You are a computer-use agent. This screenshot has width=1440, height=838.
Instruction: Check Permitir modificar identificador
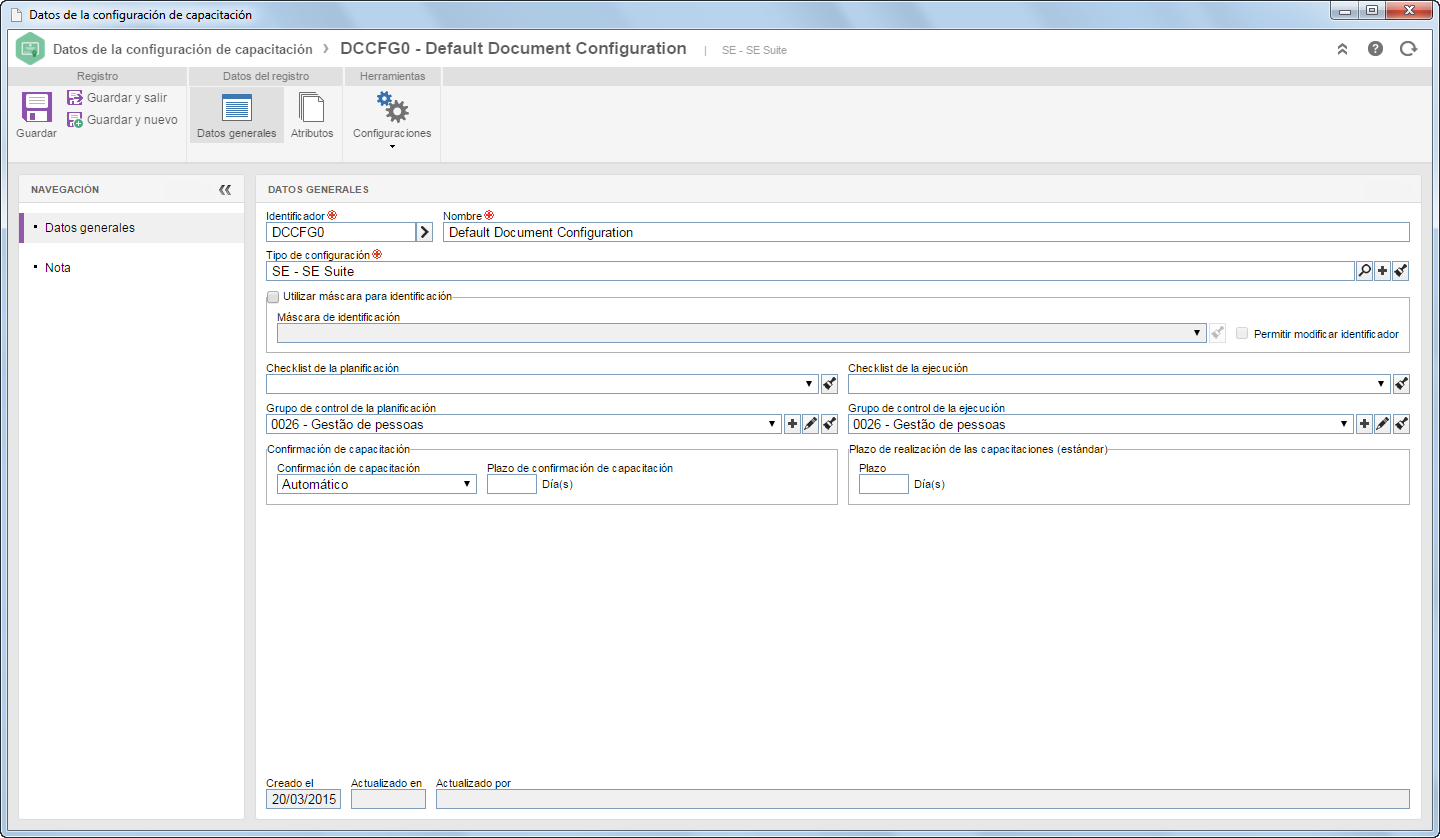click(1242, 334)
